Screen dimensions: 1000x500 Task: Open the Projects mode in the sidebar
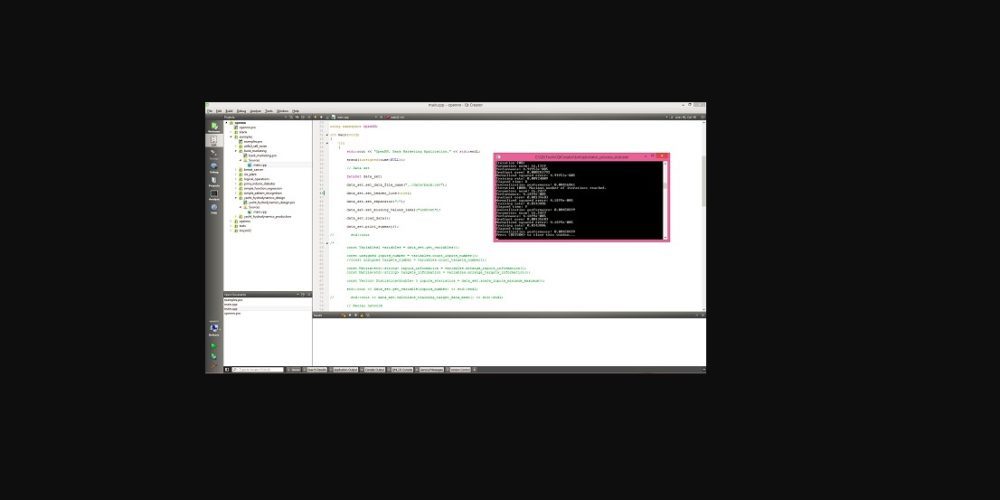pyautogui.click(x=214, y=182)
